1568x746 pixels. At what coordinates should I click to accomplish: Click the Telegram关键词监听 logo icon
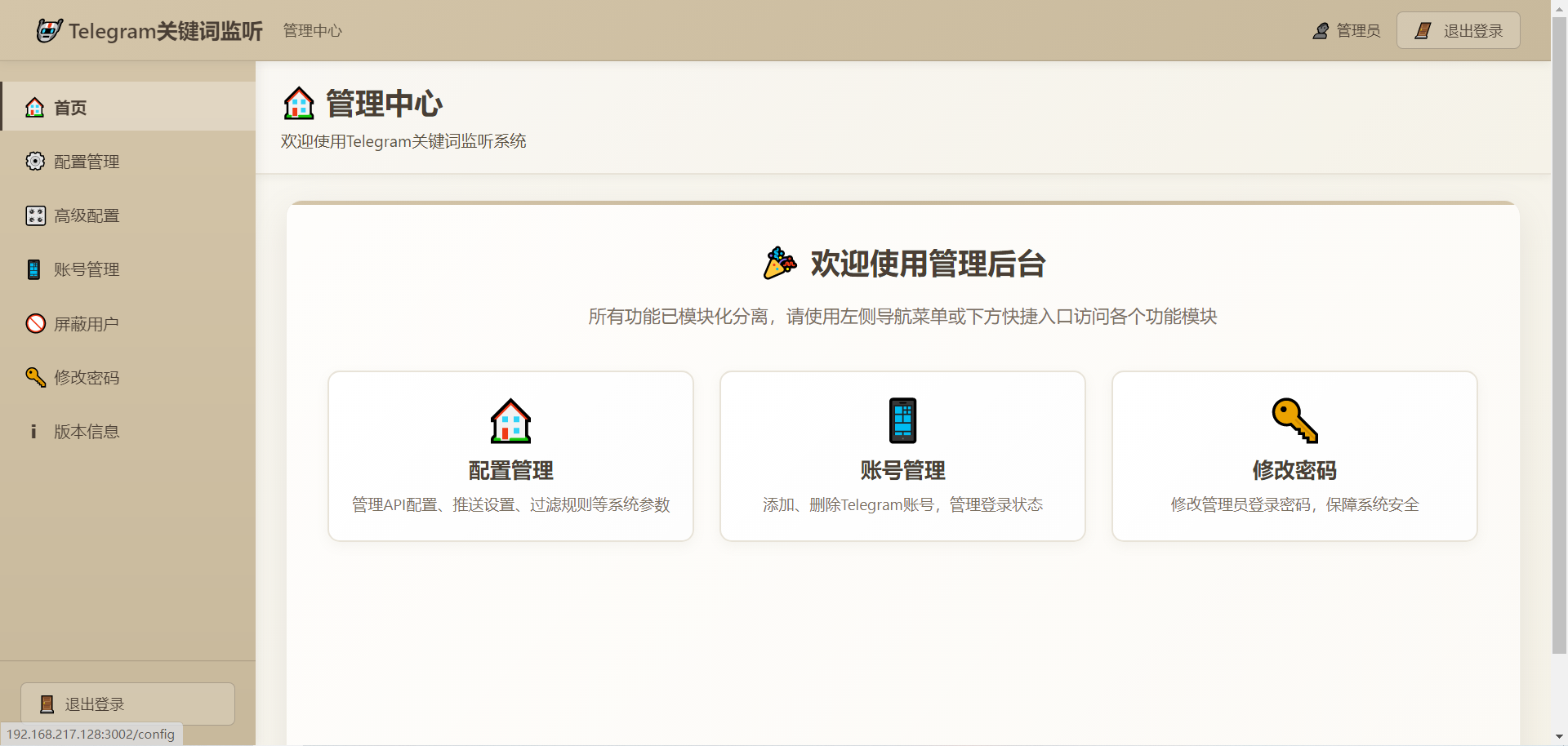[x=50, y=31]
